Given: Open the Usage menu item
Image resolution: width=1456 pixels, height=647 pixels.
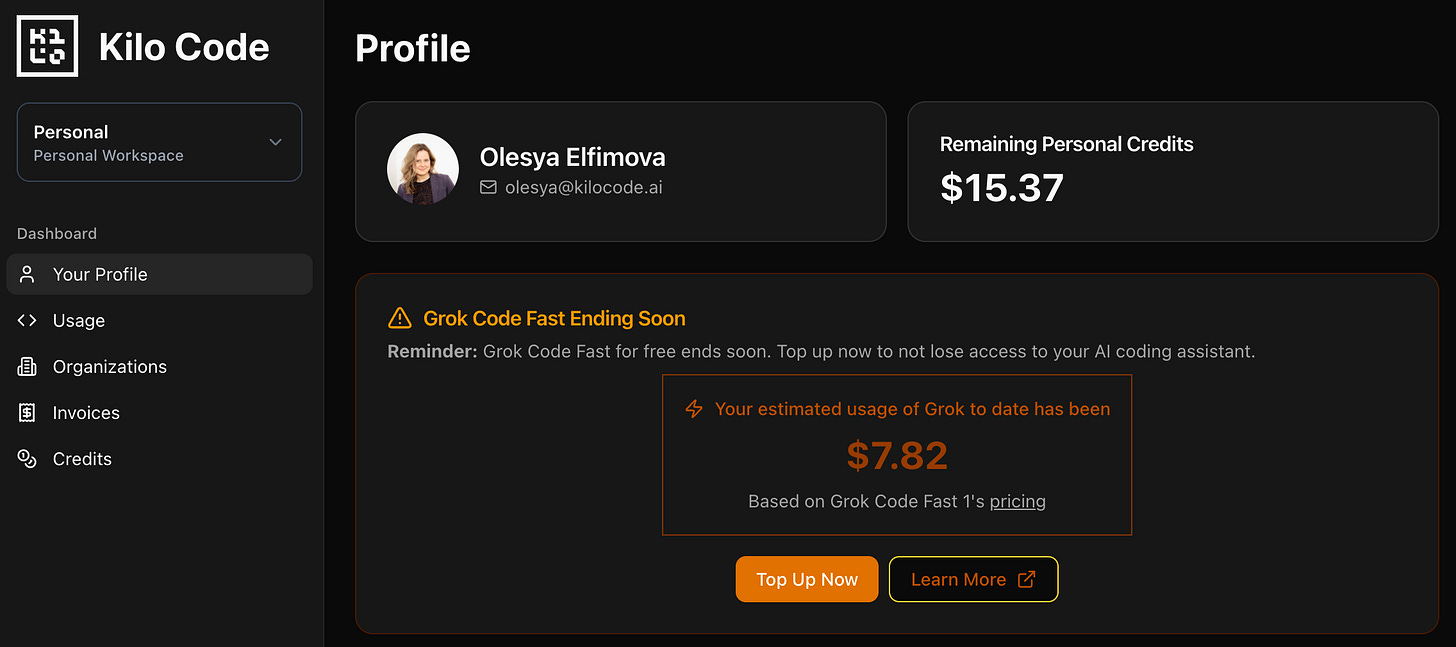Looking at the screenshot, I should (x=159, y=320).
